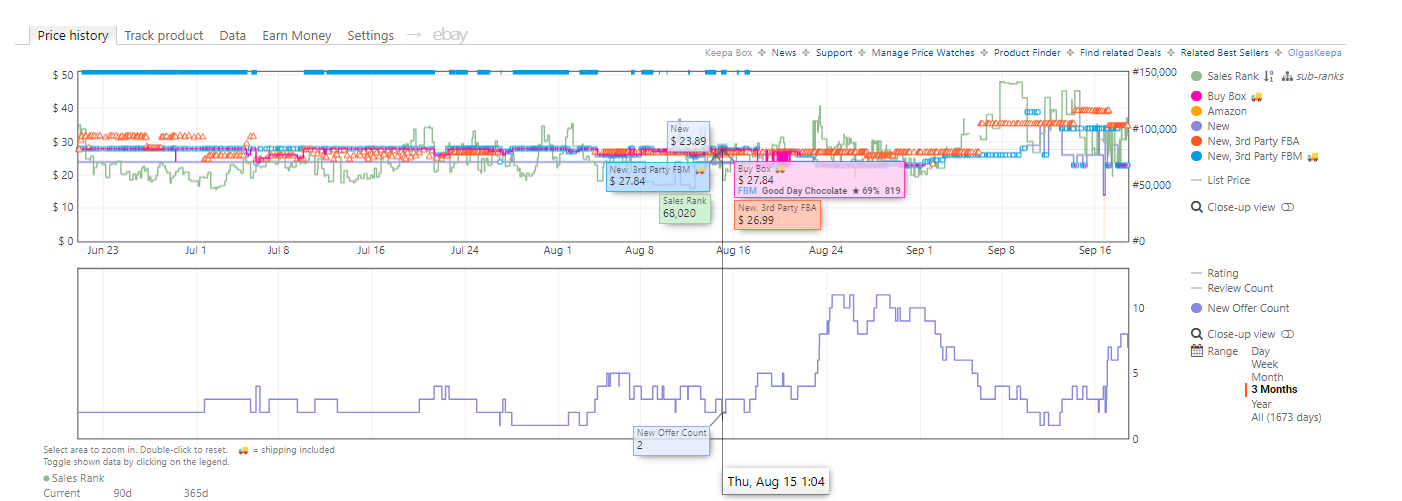
Task: Click the Current column heading
Action: point(60,493)
